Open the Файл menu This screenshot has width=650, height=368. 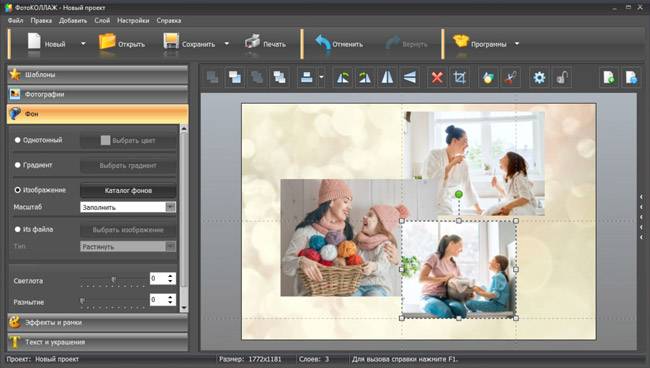coord(15,20)
